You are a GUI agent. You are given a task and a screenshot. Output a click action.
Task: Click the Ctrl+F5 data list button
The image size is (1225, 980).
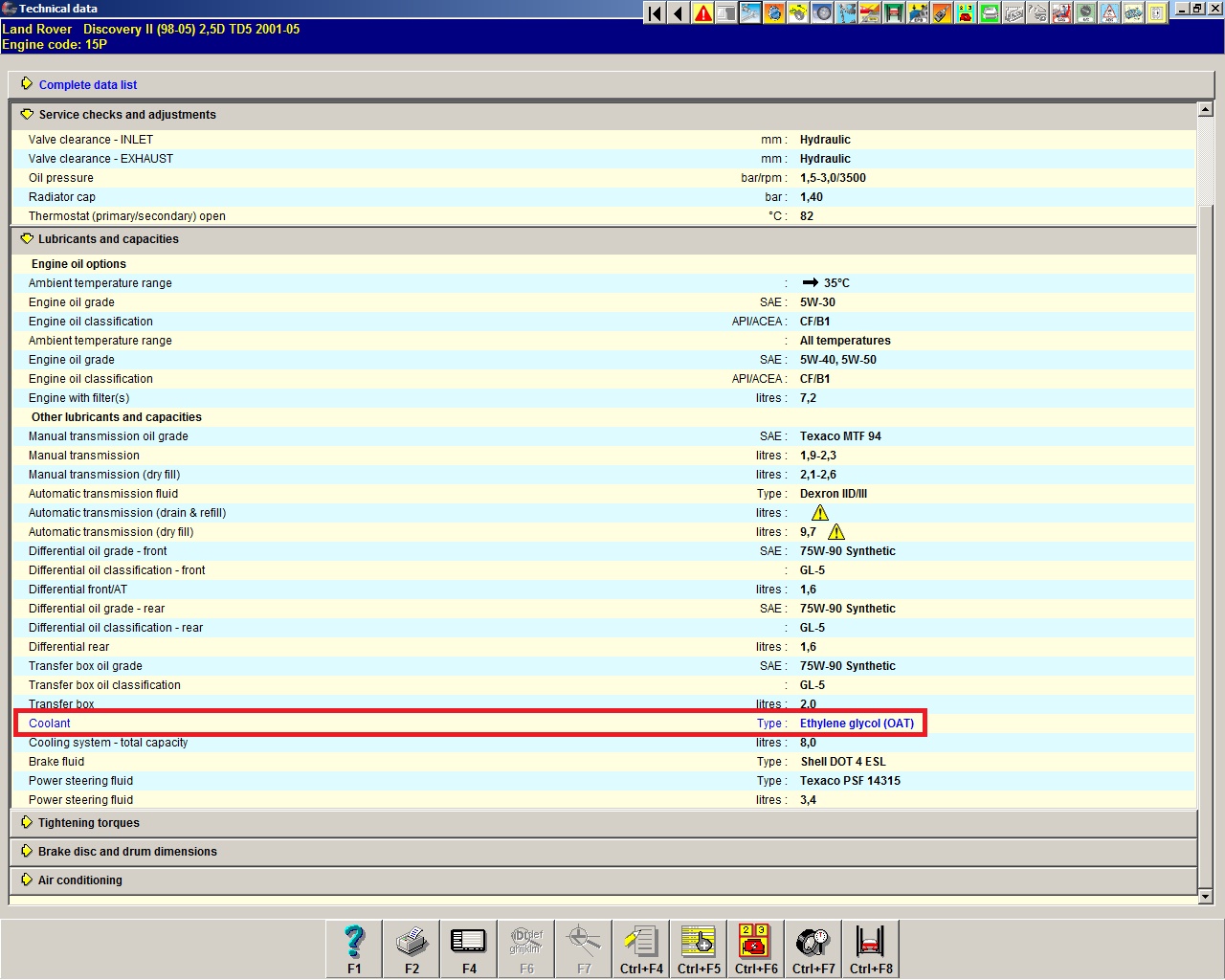click(x=699, y=947)
